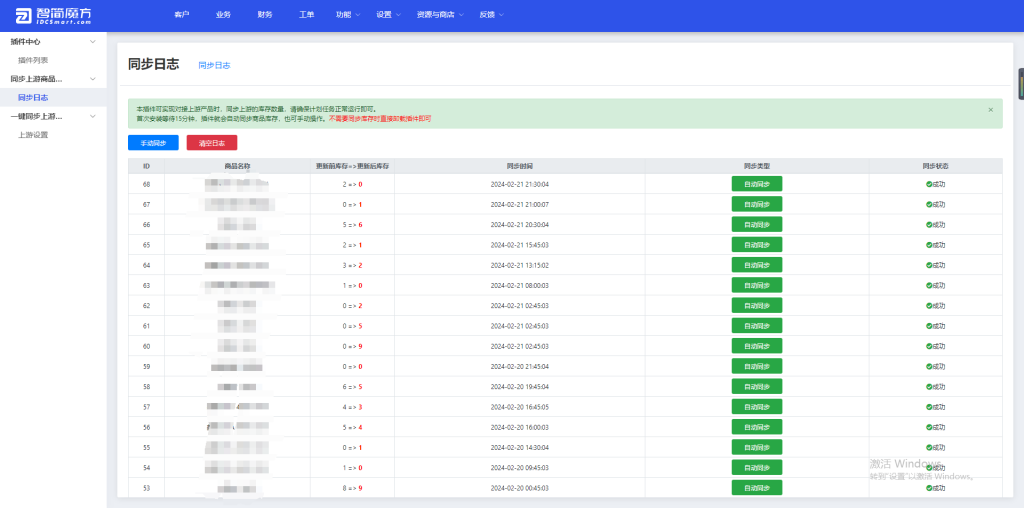This screenshot has height=508, width=1024.
Task: Click stock change '0 => 9' in row 60
Action: point(353,346)
